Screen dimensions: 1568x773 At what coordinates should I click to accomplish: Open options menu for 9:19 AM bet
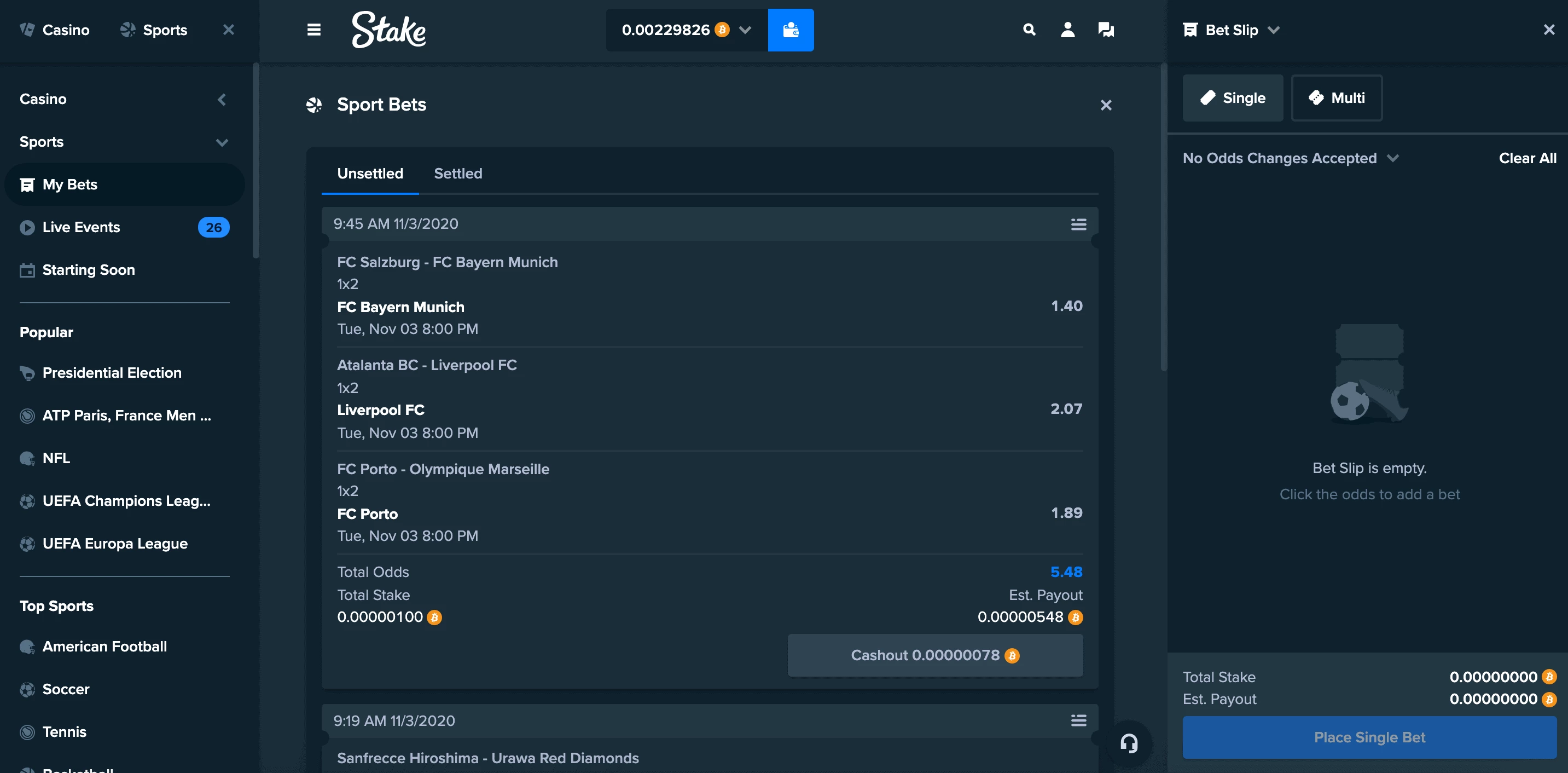[1078, 720]
